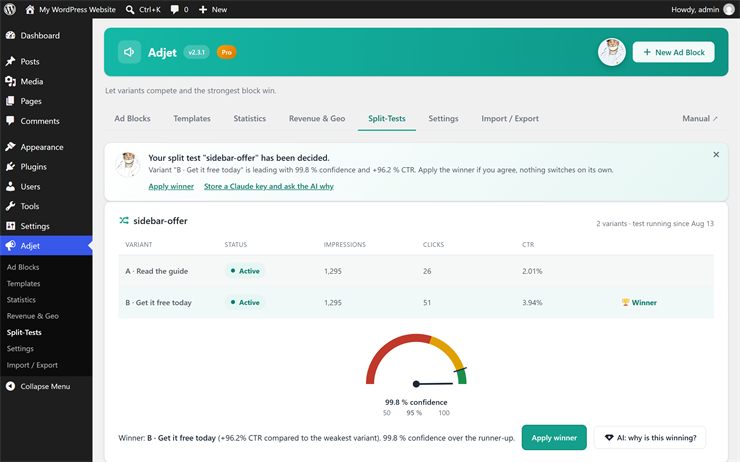The image size is (740, 462).
Task: Select the Split-Tests tab
Action: (x=387, y=118)
